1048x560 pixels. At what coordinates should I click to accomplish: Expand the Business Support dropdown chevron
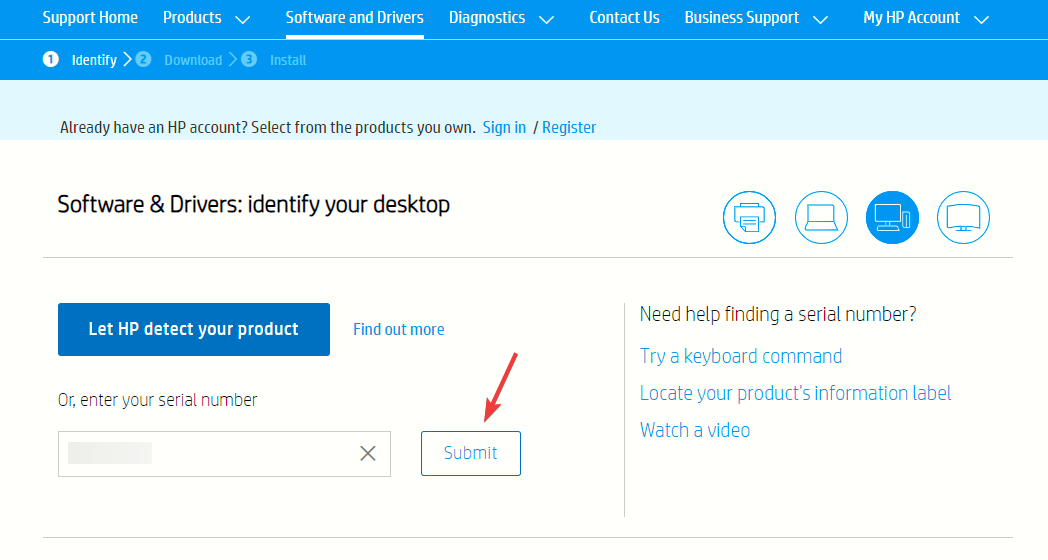(x=821, y=19)
